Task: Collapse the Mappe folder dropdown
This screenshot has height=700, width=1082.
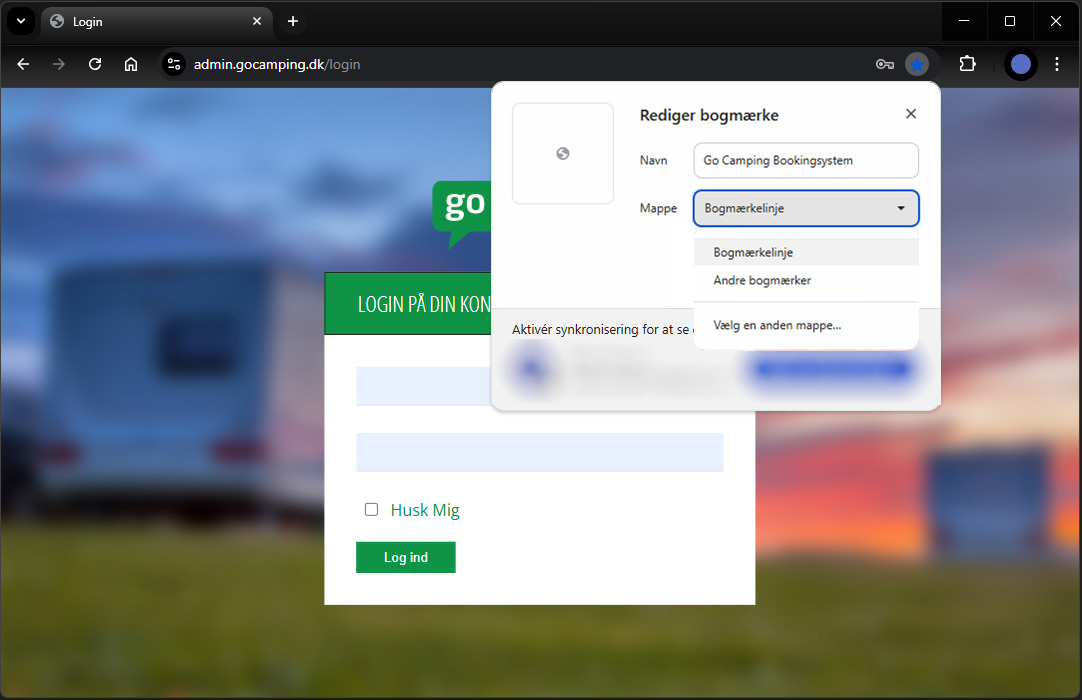Action: [x=805, y=208]
